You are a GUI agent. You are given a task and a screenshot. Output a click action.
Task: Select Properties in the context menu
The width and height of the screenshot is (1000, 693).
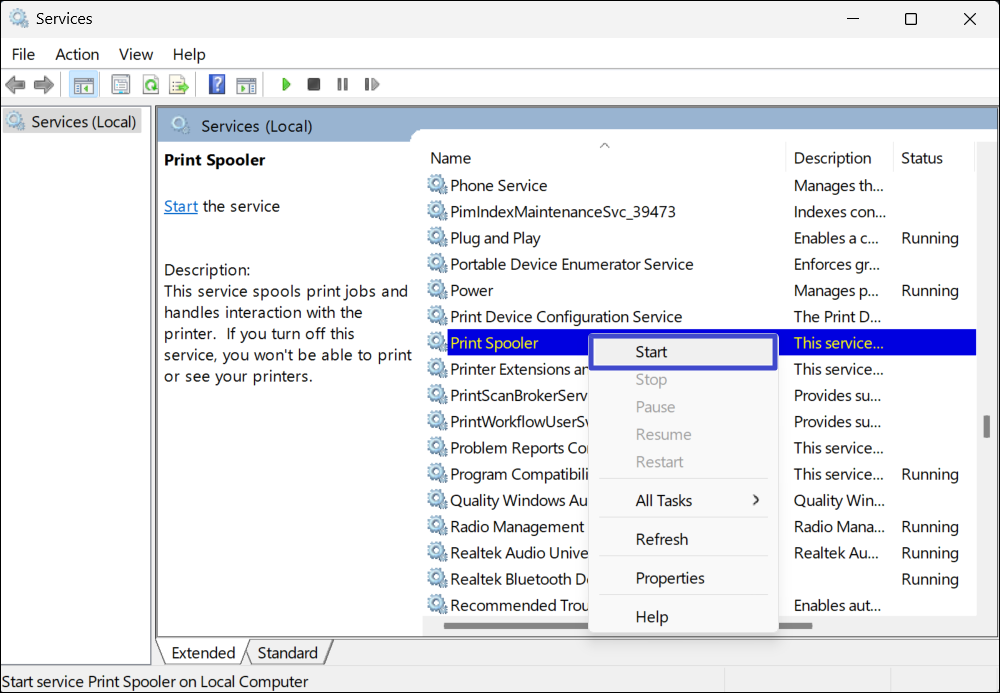(670, 578)
